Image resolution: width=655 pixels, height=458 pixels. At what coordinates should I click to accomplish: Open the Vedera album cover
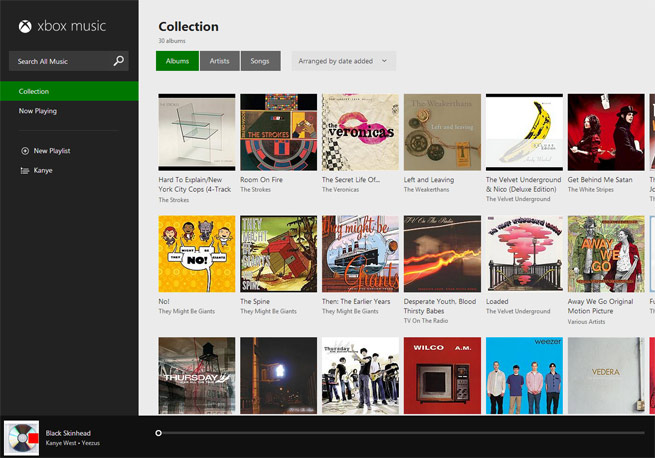pos(606,376)
